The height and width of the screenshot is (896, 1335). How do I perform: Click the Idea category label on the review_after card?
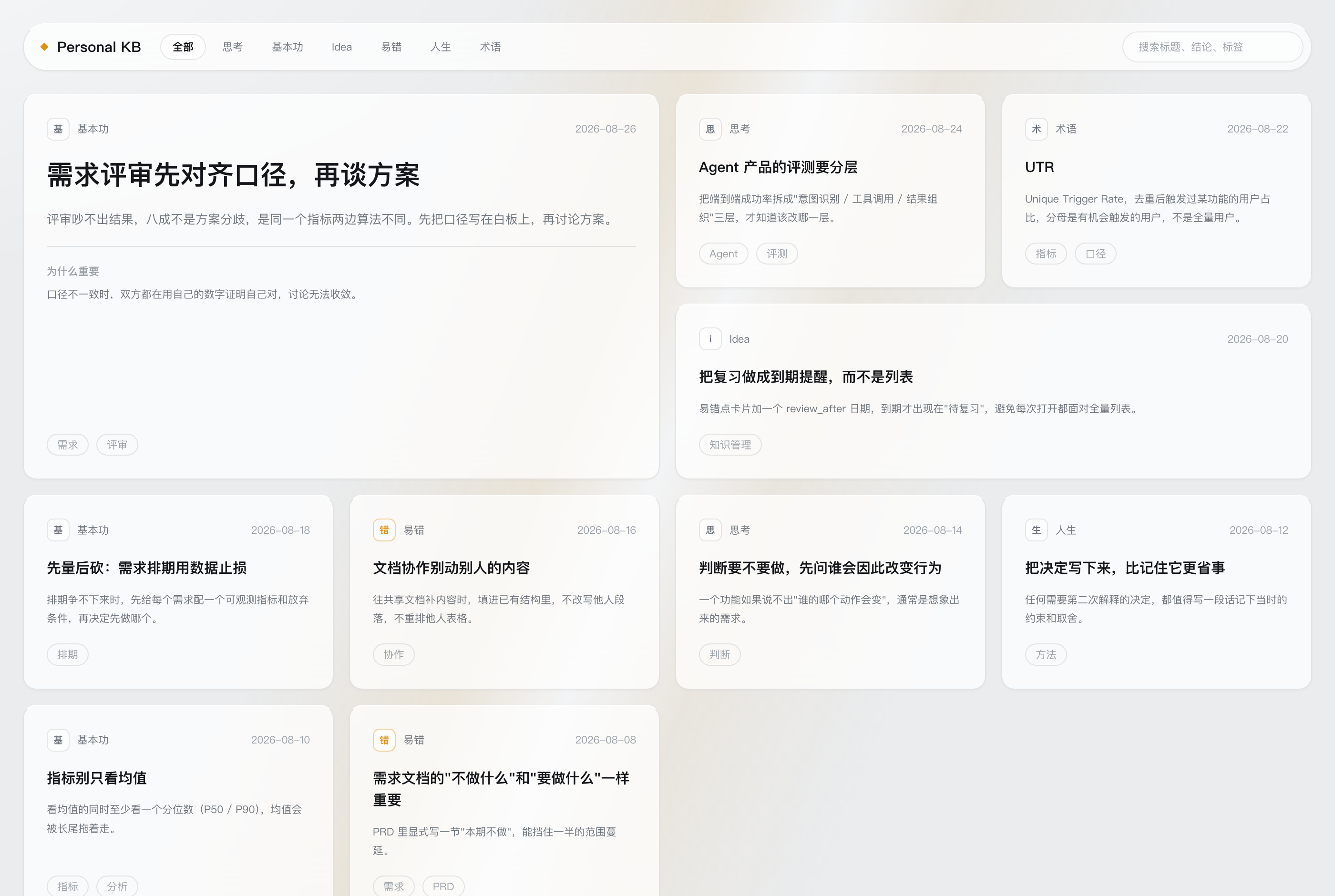[739, 339]
